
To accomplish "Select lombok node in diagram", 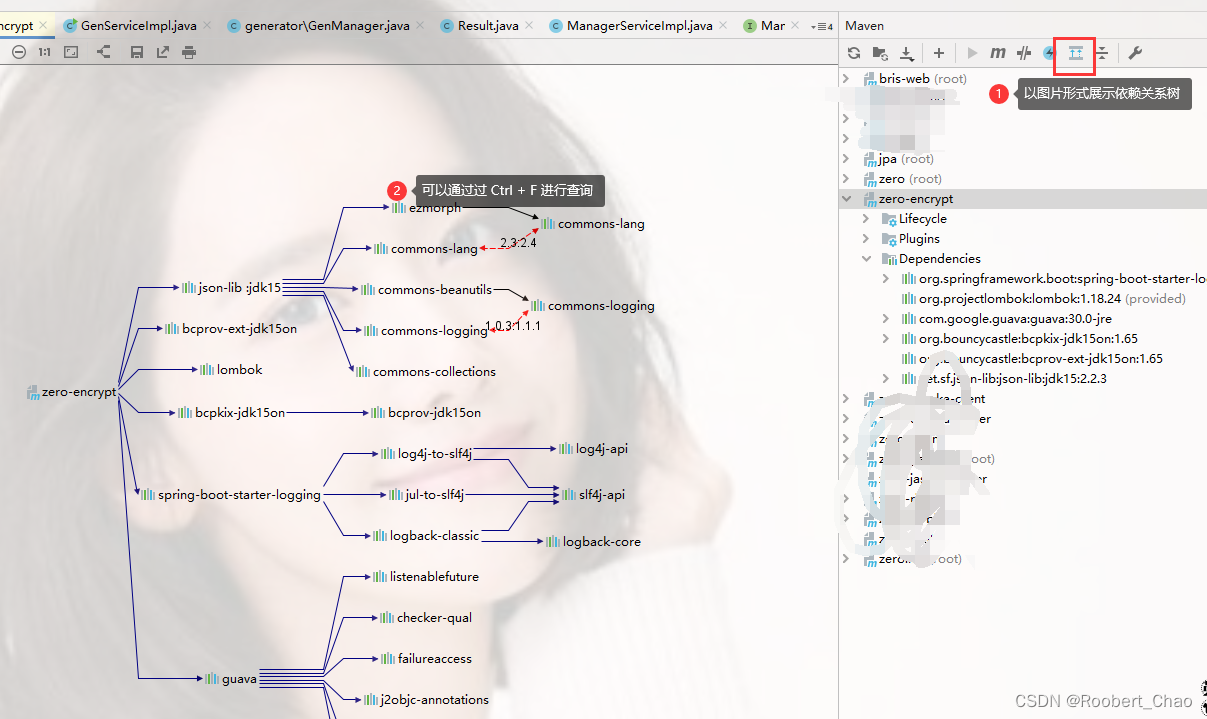I will tap(231, 369).
